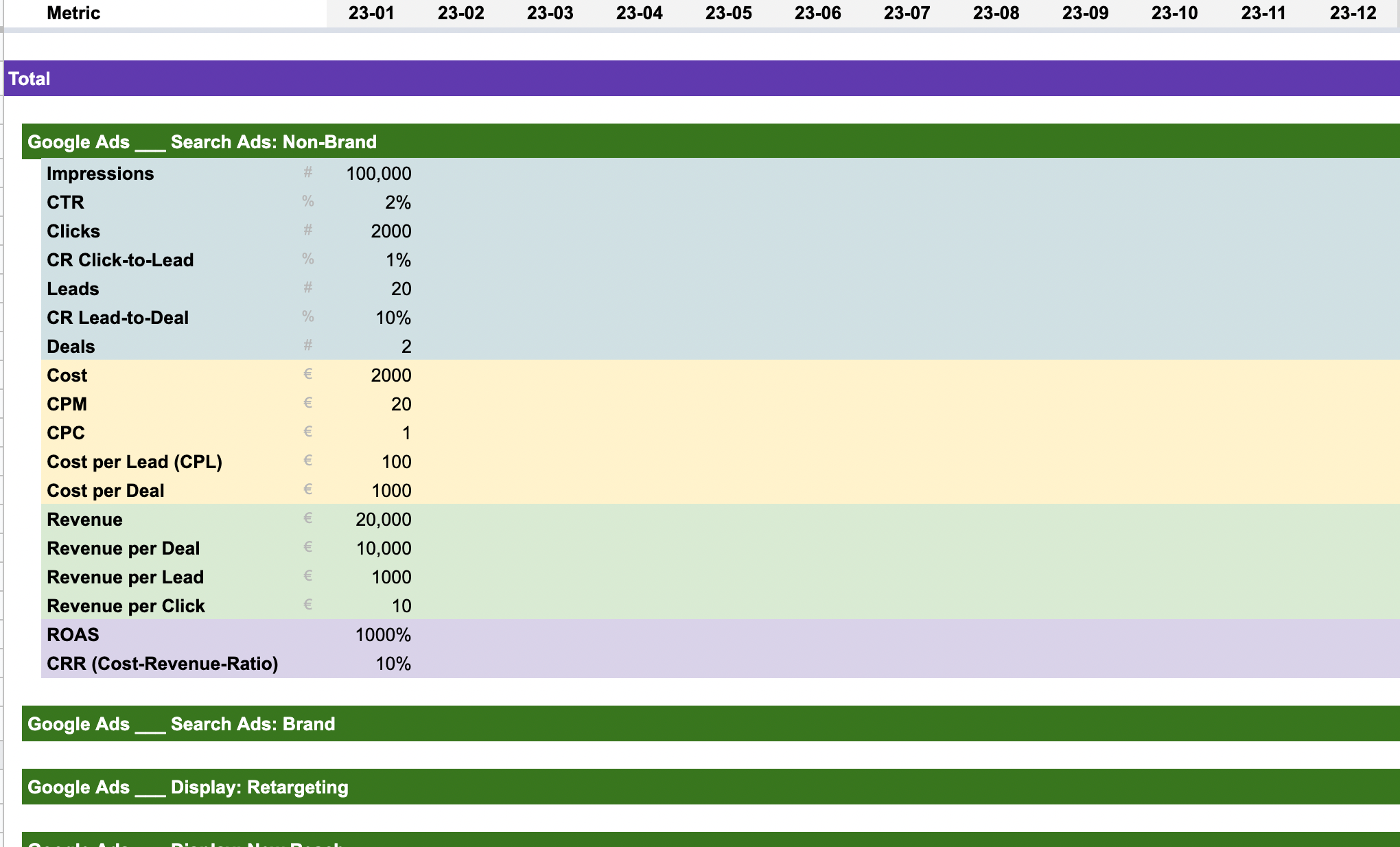
Task: Click the Cost per Lead (CPL) label
Action: (x=135, y=462)
